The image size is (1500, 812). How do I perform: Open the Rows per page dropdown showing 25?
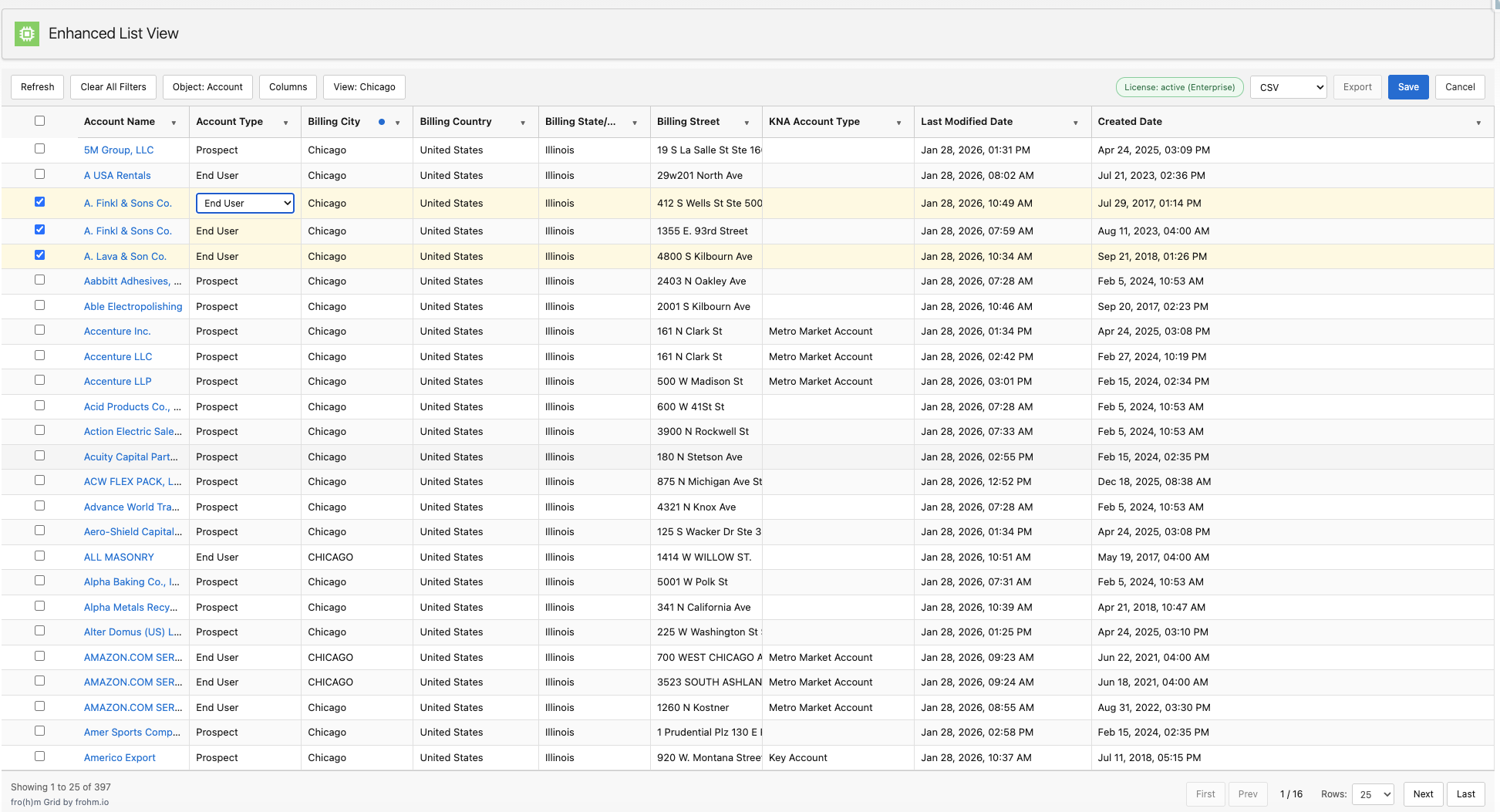coord(1373,793)
